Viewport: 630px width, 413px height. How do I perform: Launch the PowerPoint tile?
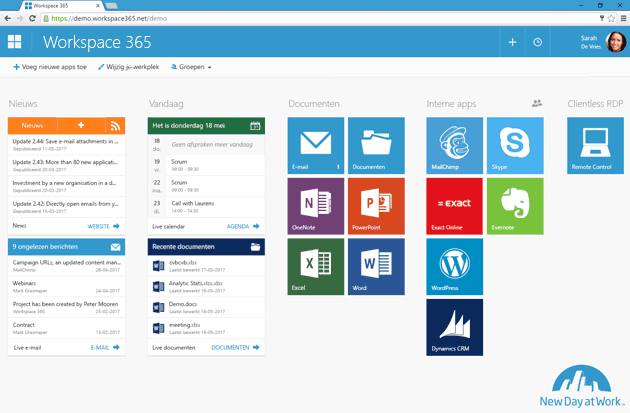coord(376,206)
